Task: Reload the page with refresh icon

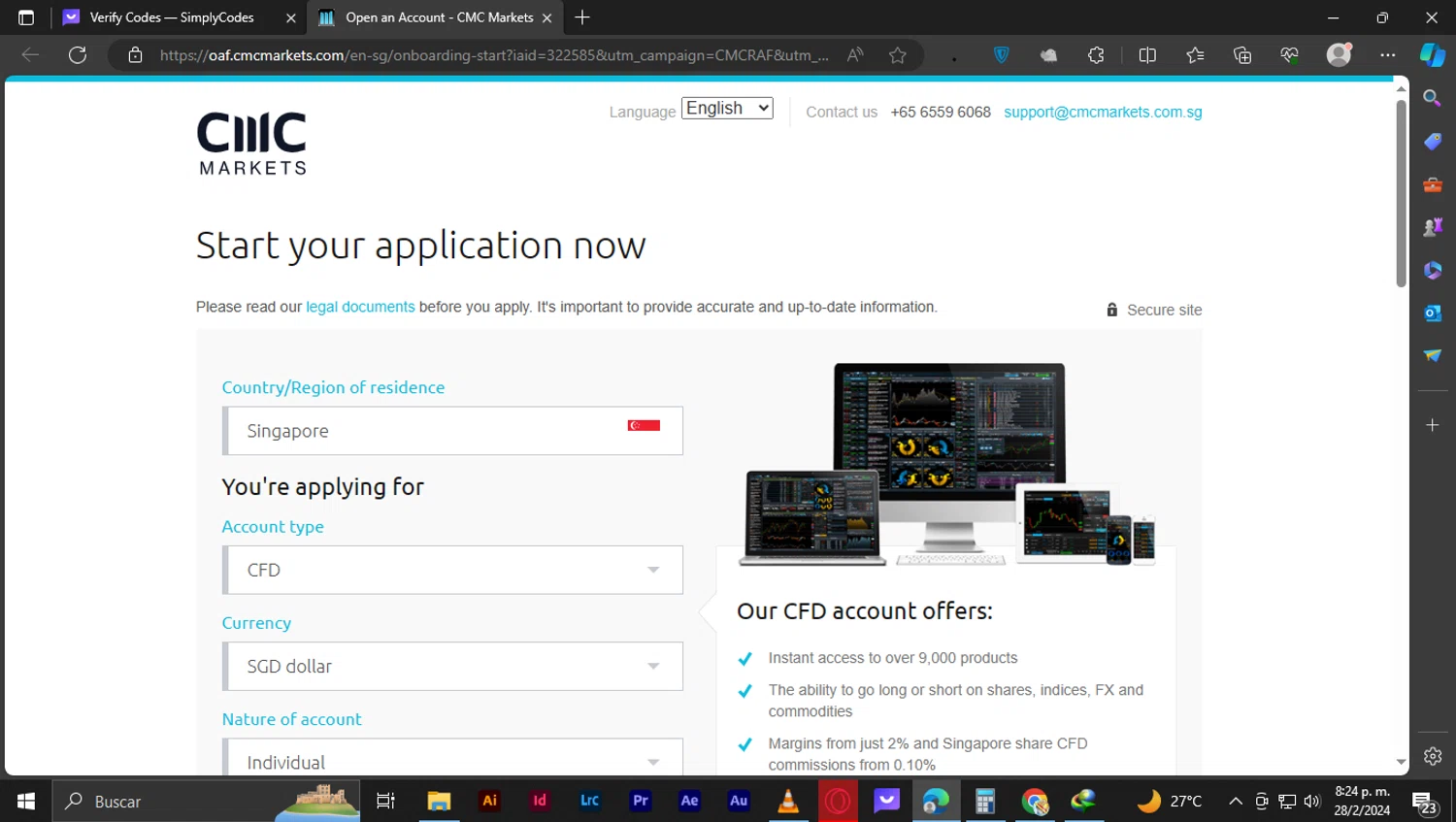Action: pos(78,54)
